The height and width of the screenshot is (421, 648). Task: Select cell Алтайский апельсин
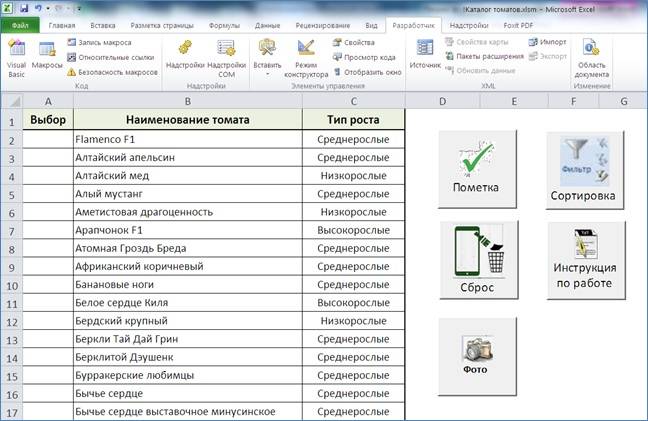point(188,157)
